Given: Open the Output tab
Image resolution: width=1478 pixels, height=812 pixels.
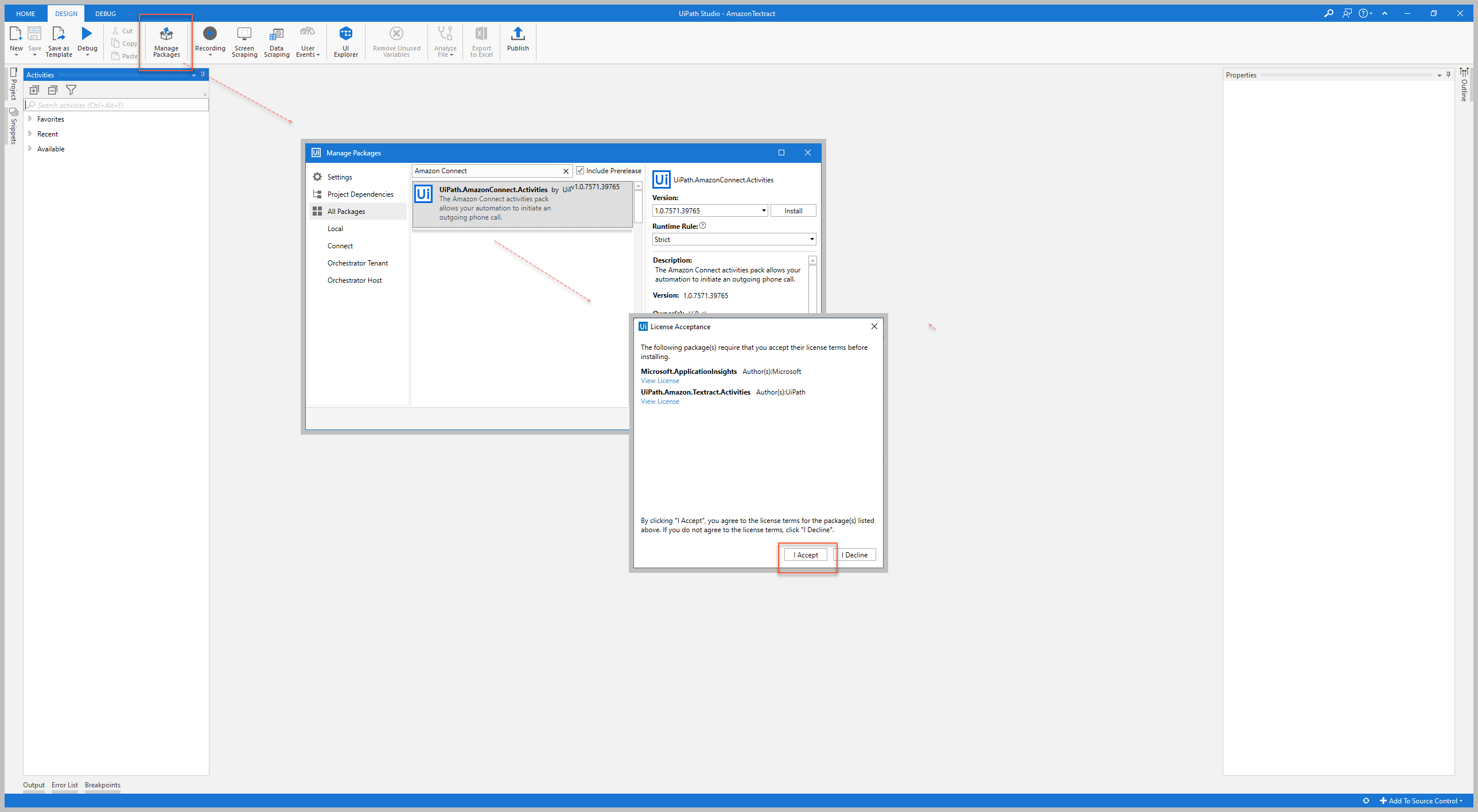Looking at the screenshot, I should (x=34, y=785).
